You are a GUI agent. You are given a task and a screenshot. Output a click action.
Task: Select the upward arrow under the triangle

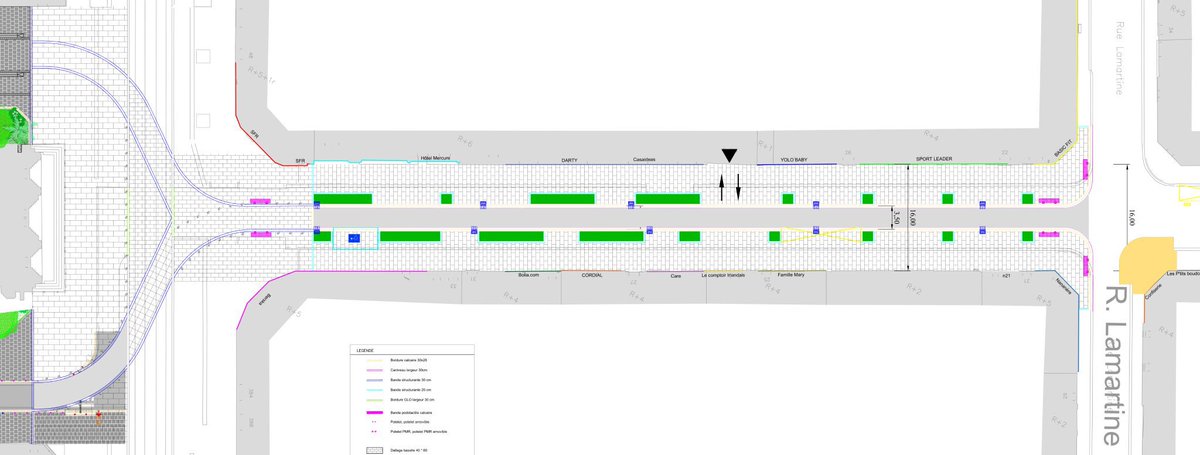(x=720, y=185)
